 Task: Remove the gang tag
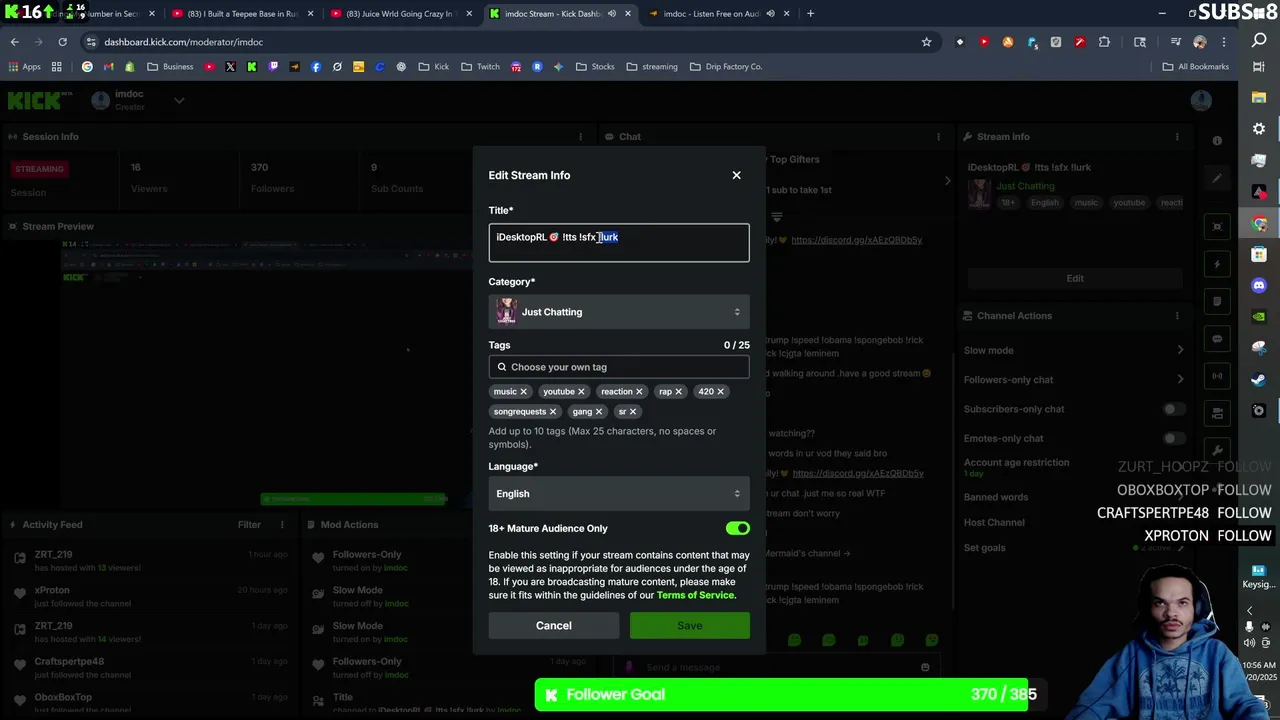pos(599,412)
